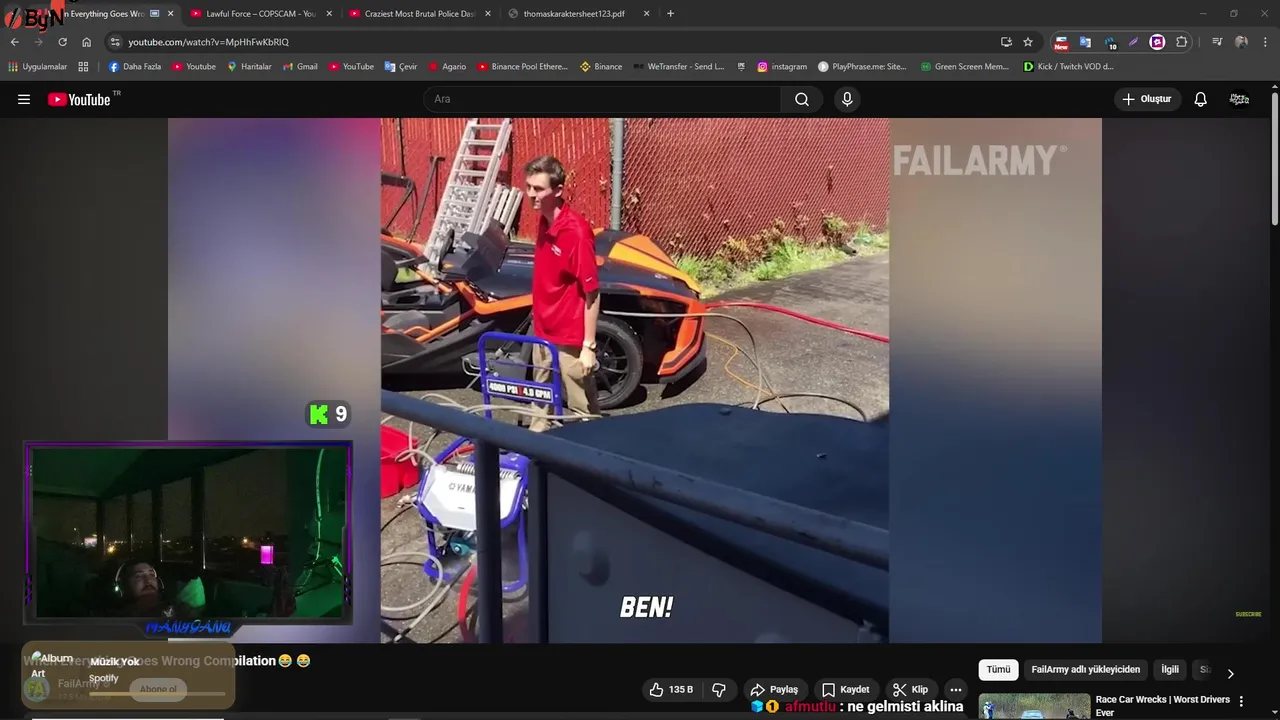Click the youtube.com address bar URL
The height and width of the screenshot is (720, 1280).
pyautogui.click(x=208, y=42)
